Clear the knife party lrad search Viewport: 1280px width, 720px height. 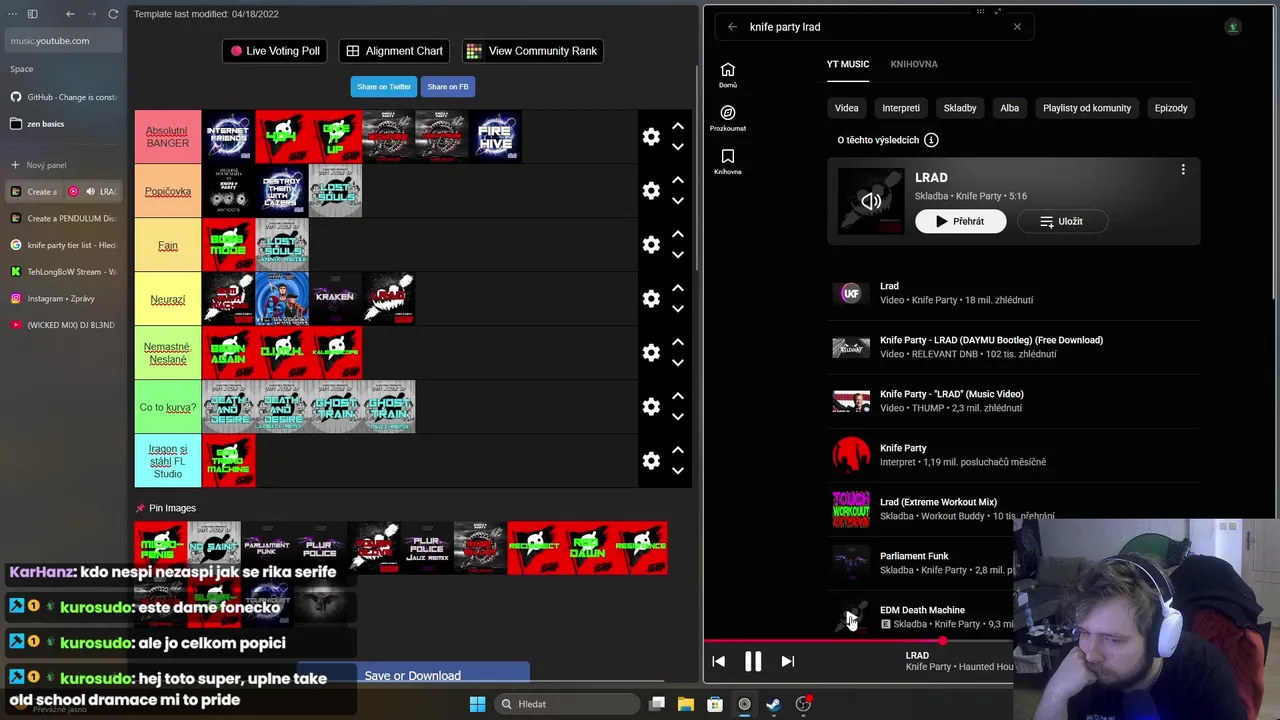point(1017,27)
